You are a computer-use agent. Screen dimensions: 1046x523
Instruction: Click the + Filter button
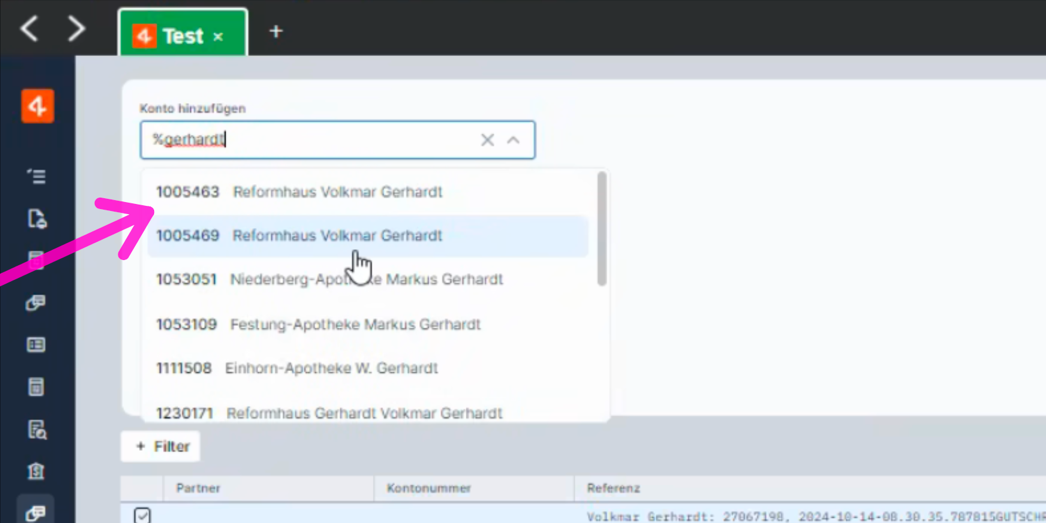[161, 446]
